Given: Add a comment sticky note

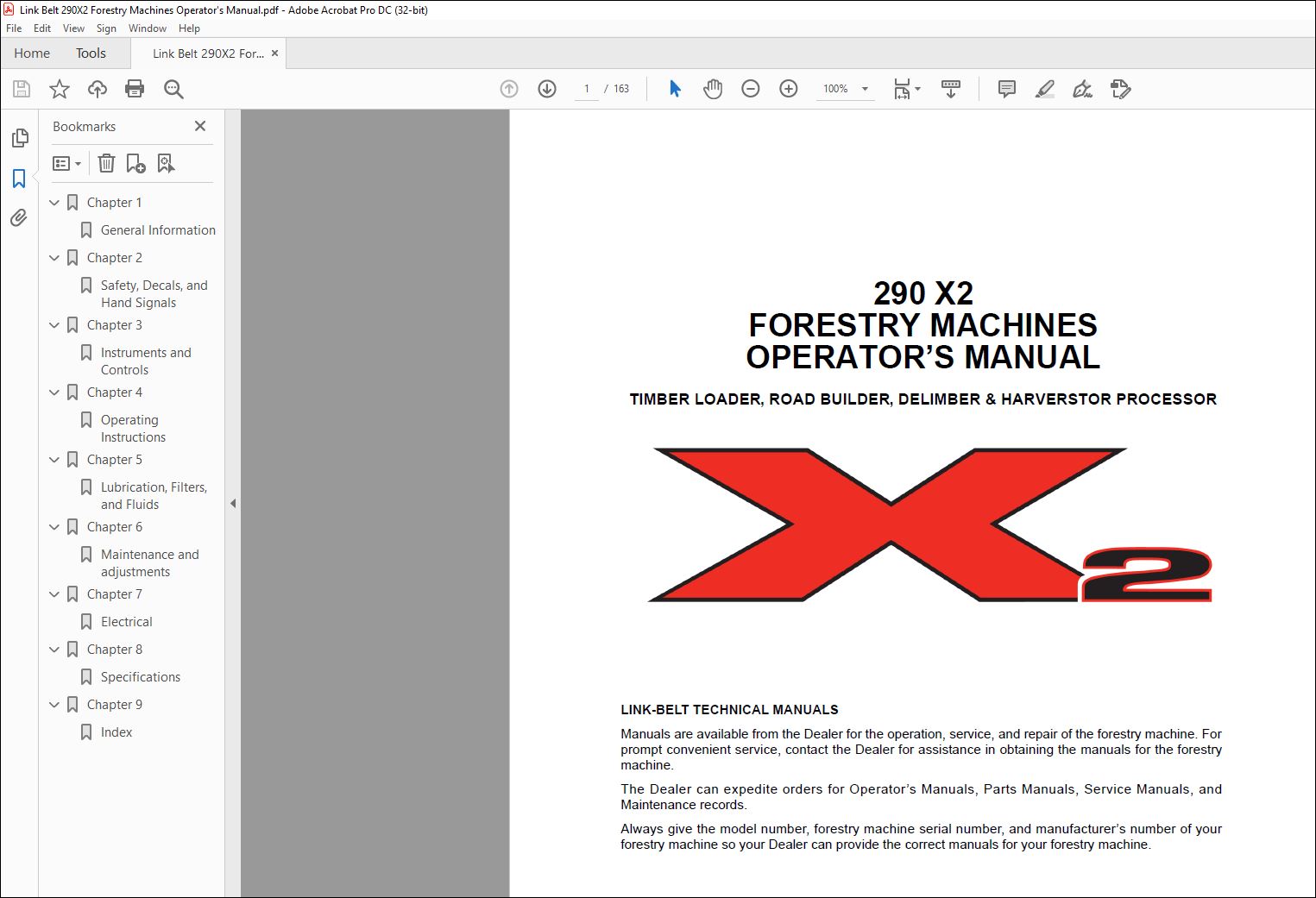Looking at the screenshot, I should pyautogui.click(x=1006, y=89).
